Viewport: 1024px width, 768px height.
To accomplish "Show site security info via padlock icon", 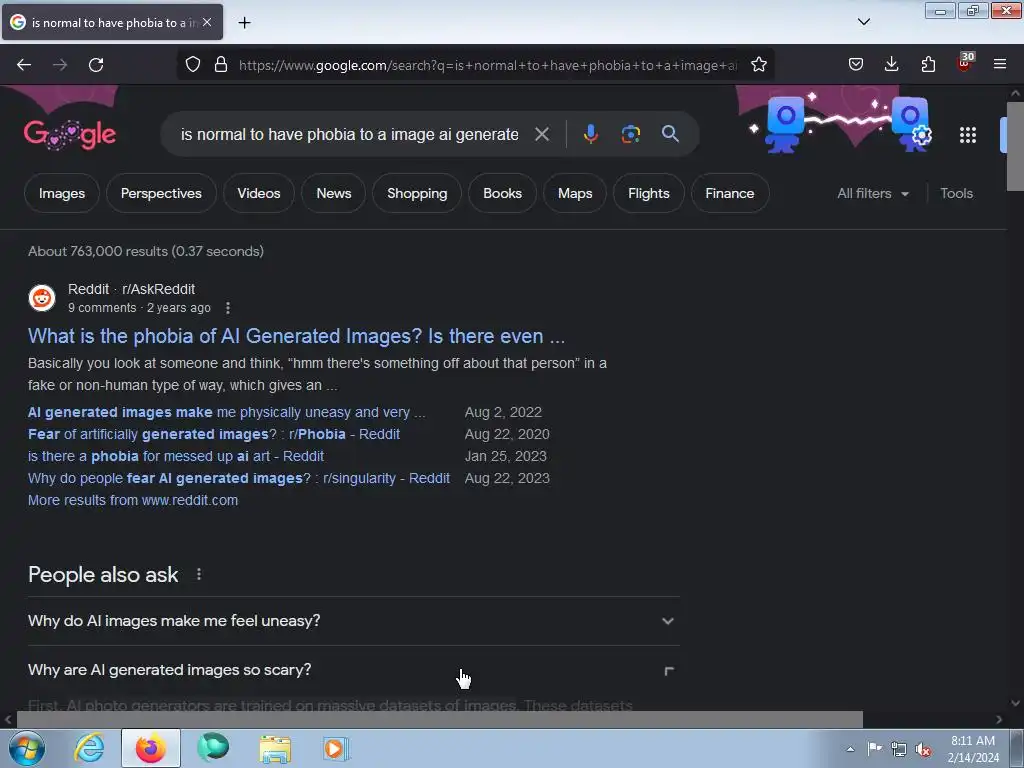I will (221, 65).
